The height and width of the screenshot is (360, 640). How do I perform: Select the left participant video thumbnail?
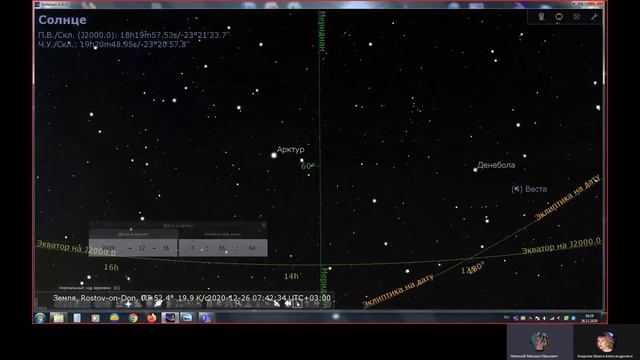[x=540, y=342]
